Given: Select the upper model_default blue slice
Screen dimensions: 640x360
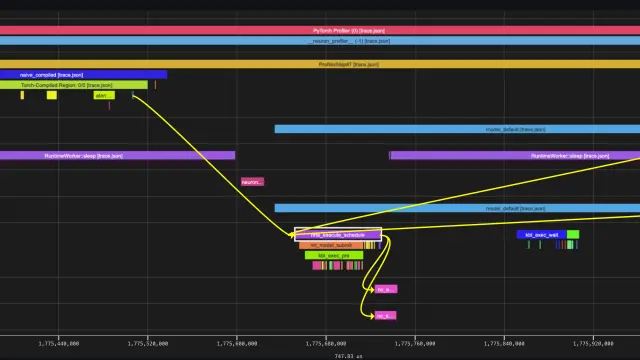Looking at the screenshot, I should coord(457,129).
